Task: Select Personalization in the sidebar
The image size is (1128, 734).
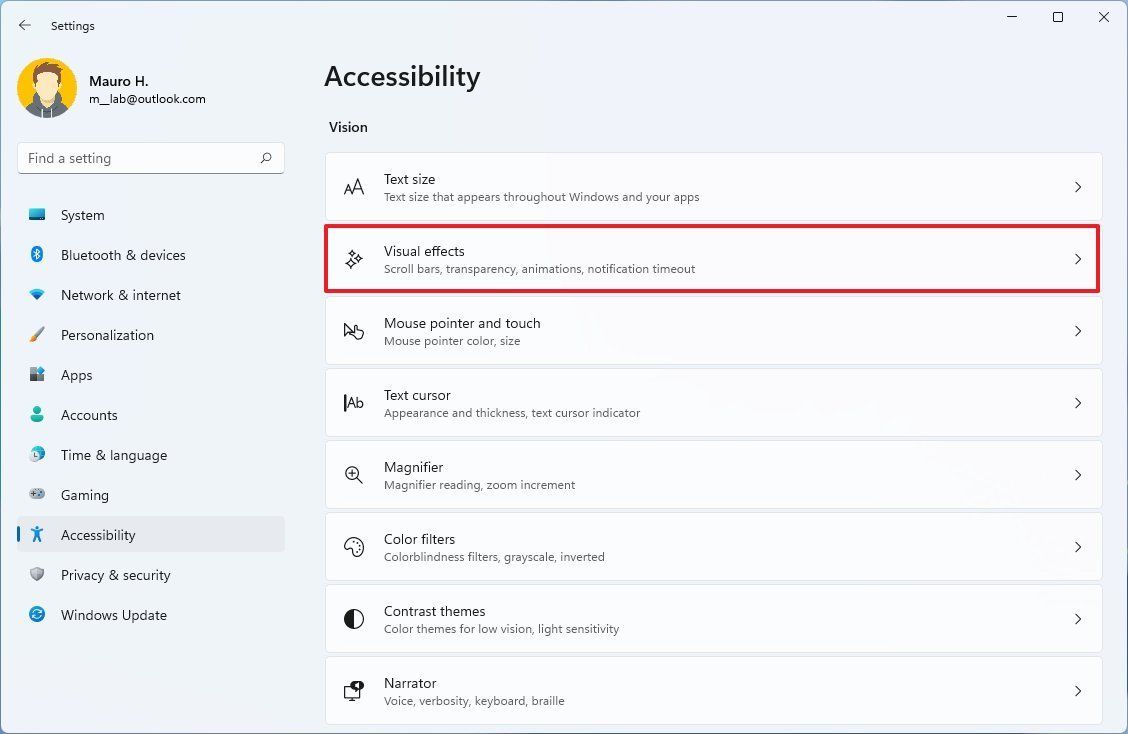Action: pyautogui.click(x=107, y=335)
